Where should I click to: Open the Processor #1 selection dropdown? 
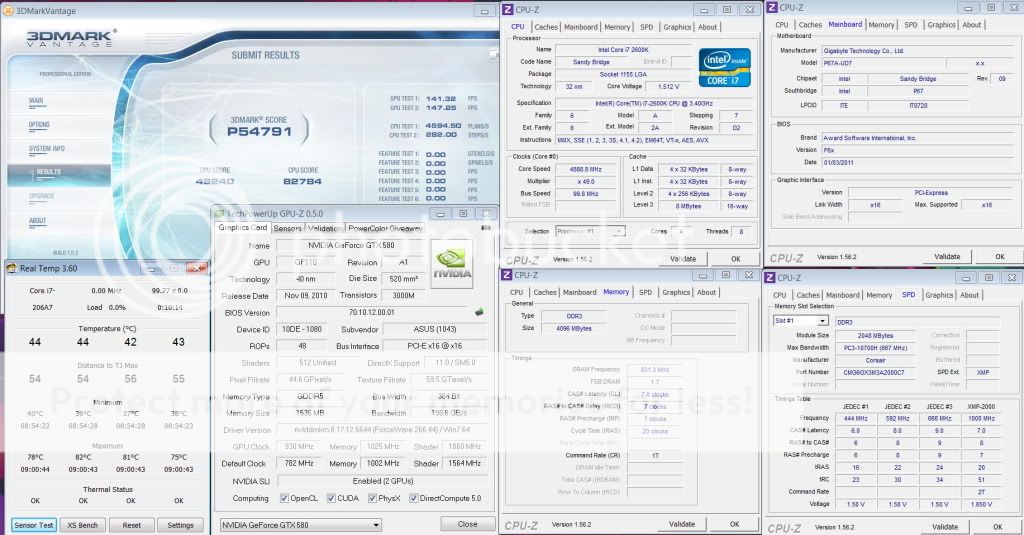[x=590, y=231]
